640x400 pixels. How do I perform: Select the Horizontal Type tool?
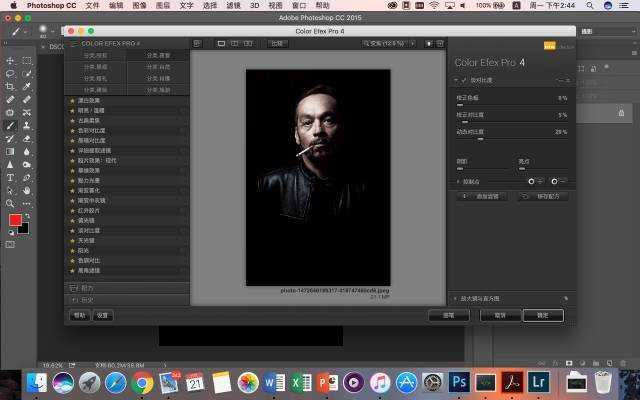tap(10, 178)
